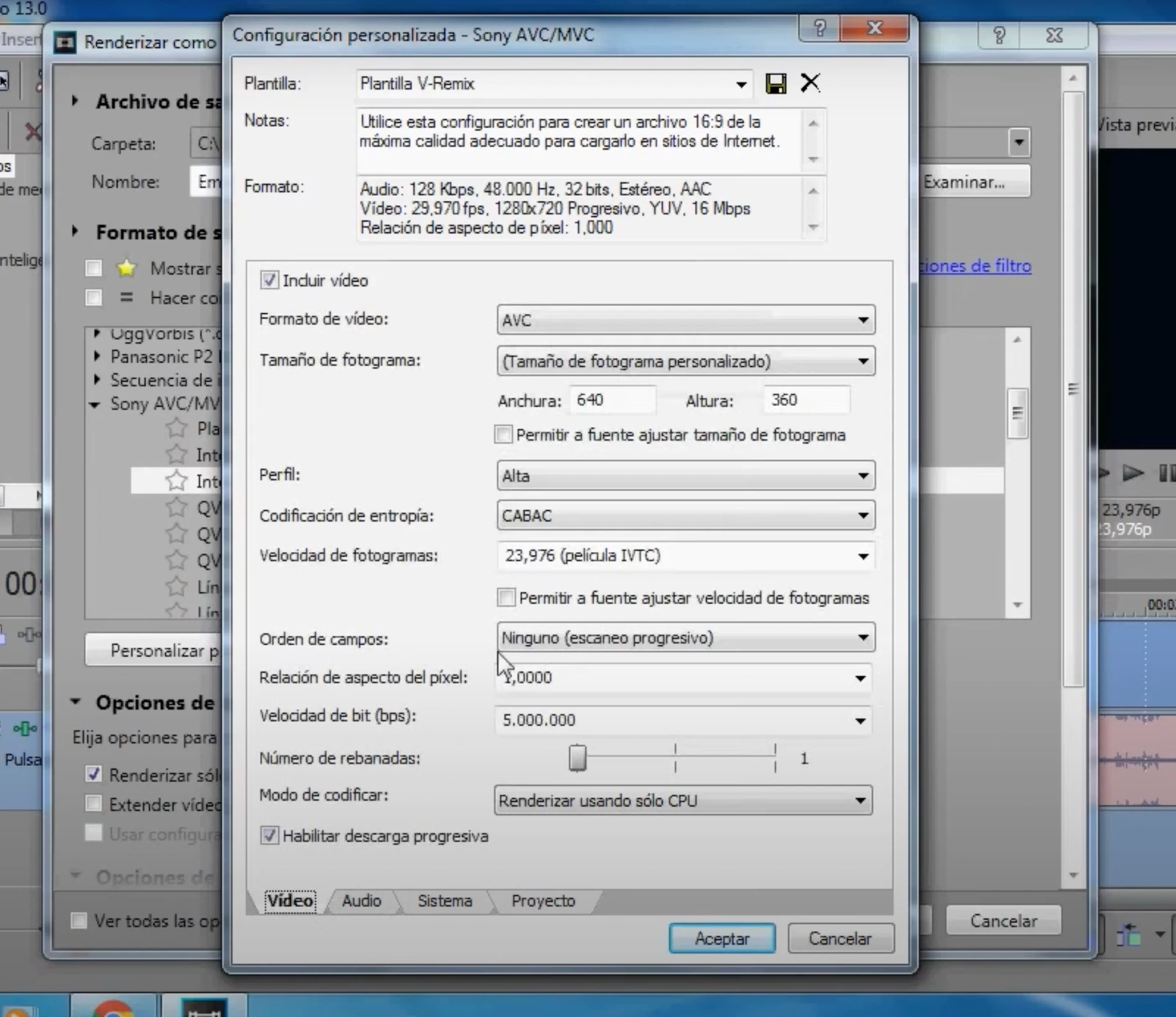This screenshot has height=1017, width=1176.
Task: Open the Modo de codificar dropdown
Action: tap(682, 801)
